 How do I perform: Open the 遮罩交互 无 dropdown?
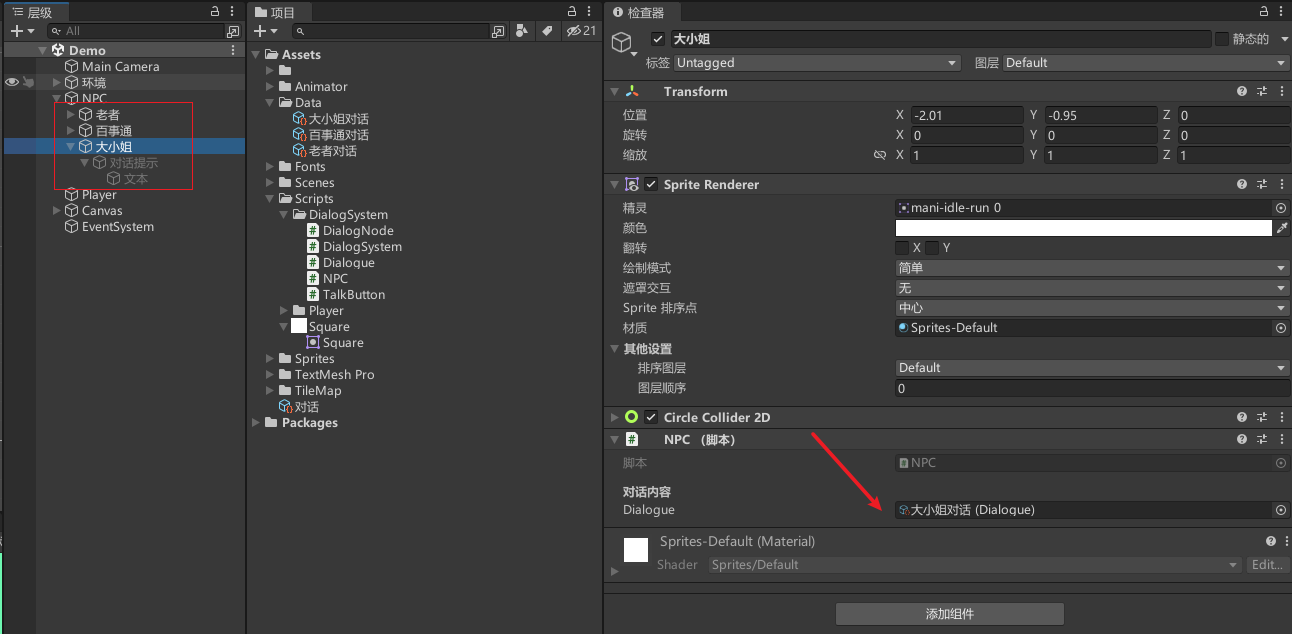pyautogui.click(x=1092, y=288)
